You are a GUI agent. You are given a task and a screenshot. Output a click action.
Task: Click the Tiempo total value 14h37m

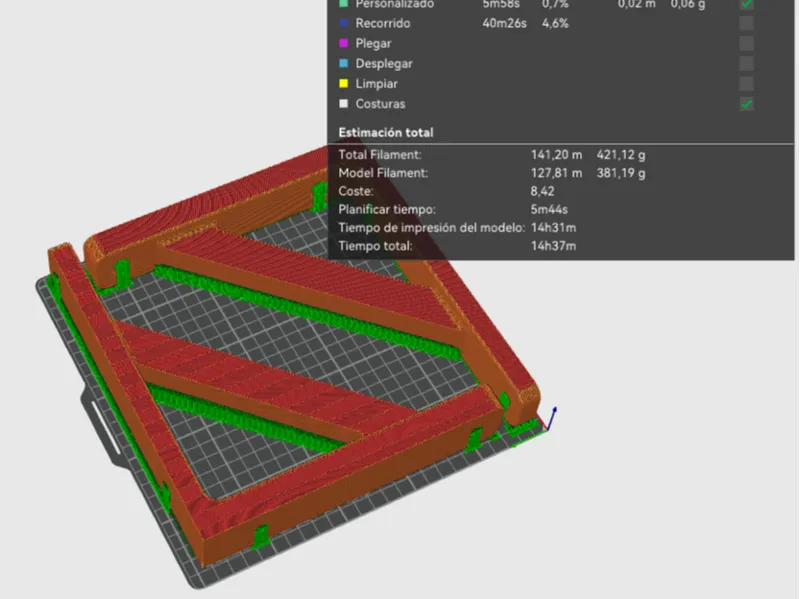coord(554,246)
